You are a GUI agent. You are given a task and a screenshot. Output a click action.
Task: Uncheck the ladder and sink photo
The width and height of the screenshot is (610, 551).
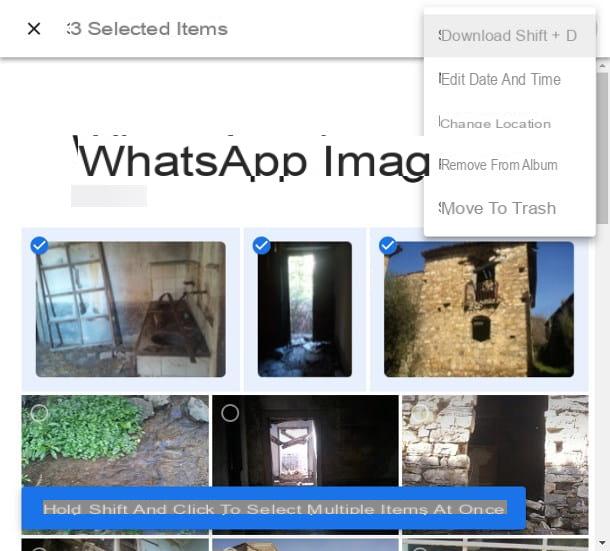[x=39, y=246]
